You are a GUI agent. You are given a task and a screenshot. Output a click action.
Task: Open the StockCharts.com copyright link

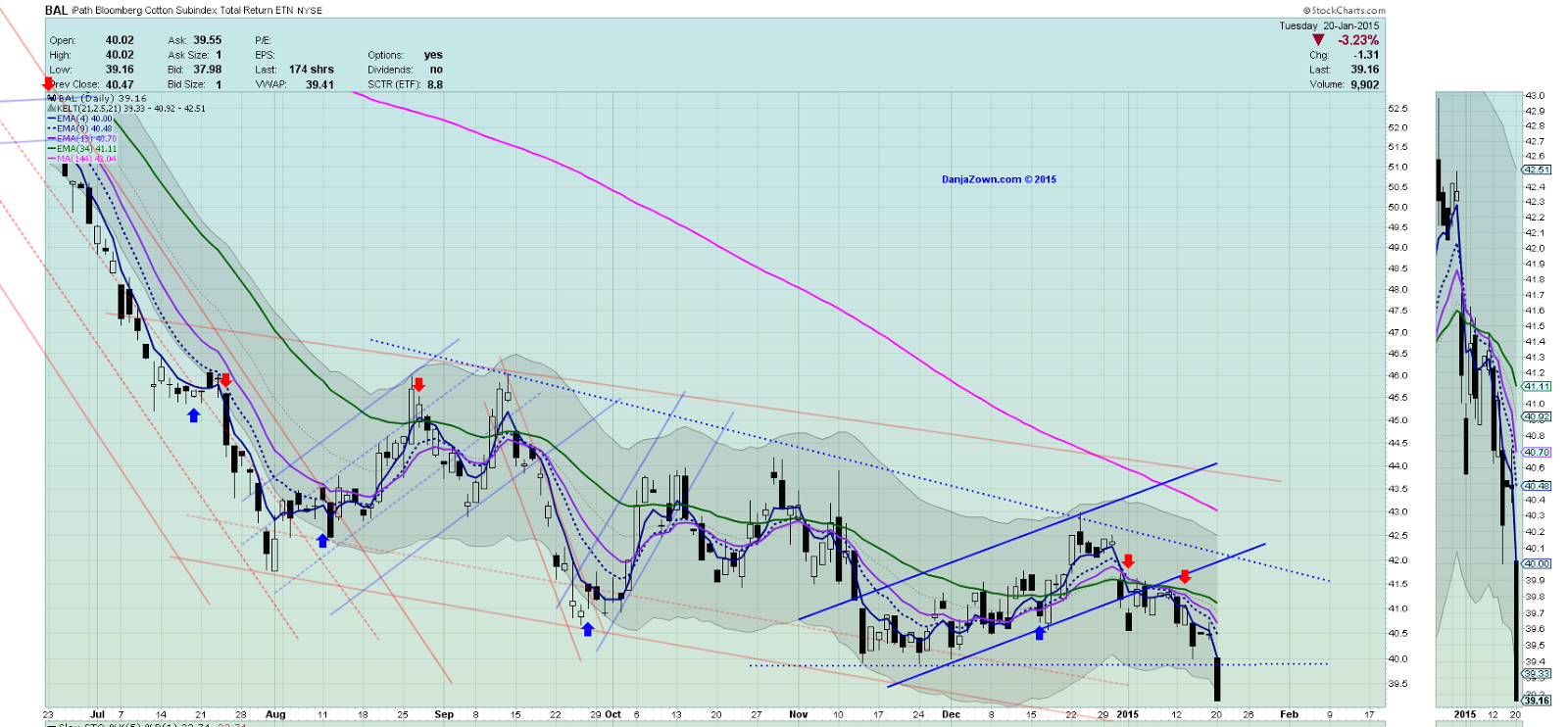[1344, 11]
